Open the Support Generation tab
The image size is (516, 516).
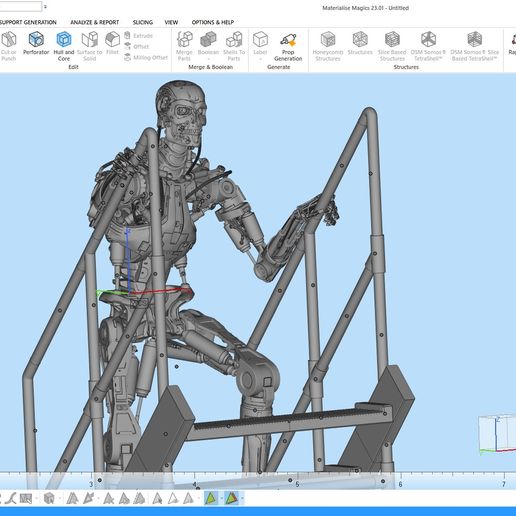pos(28,22)
